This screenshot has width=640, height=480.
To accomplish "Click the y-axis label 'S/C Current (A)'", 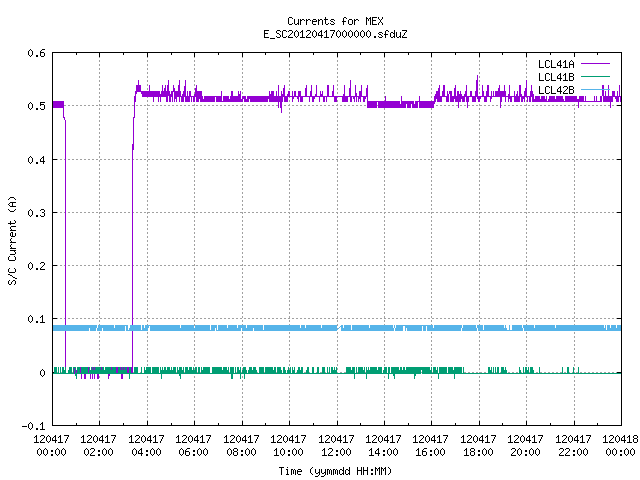I will click(x=13, y=240).
